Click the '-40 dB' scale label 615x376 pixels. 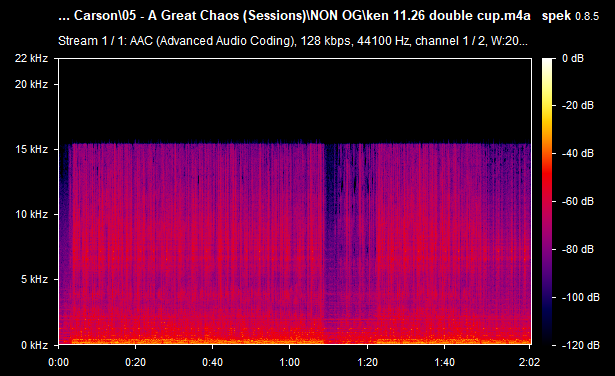[x=578, y=153]
